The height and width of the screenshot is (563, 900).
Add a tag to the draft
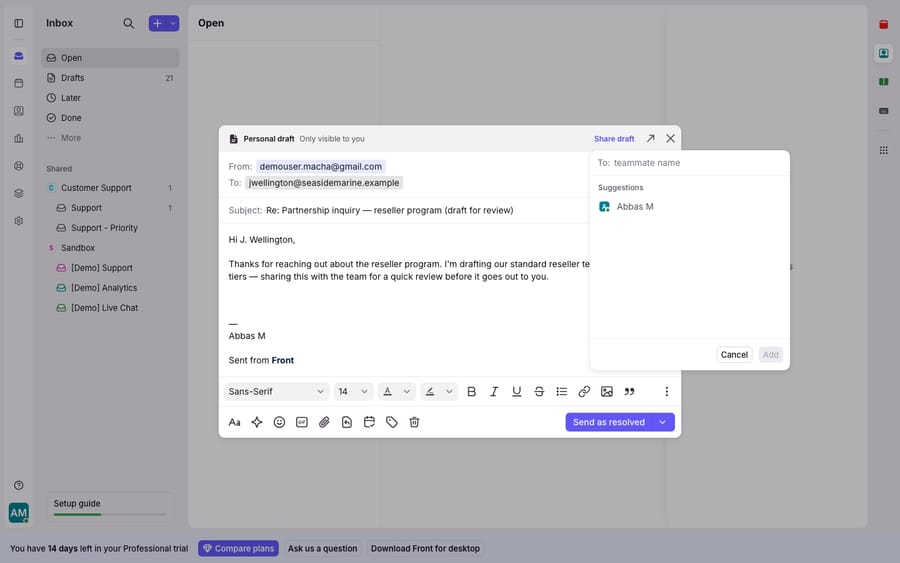[x=391, y=422]
